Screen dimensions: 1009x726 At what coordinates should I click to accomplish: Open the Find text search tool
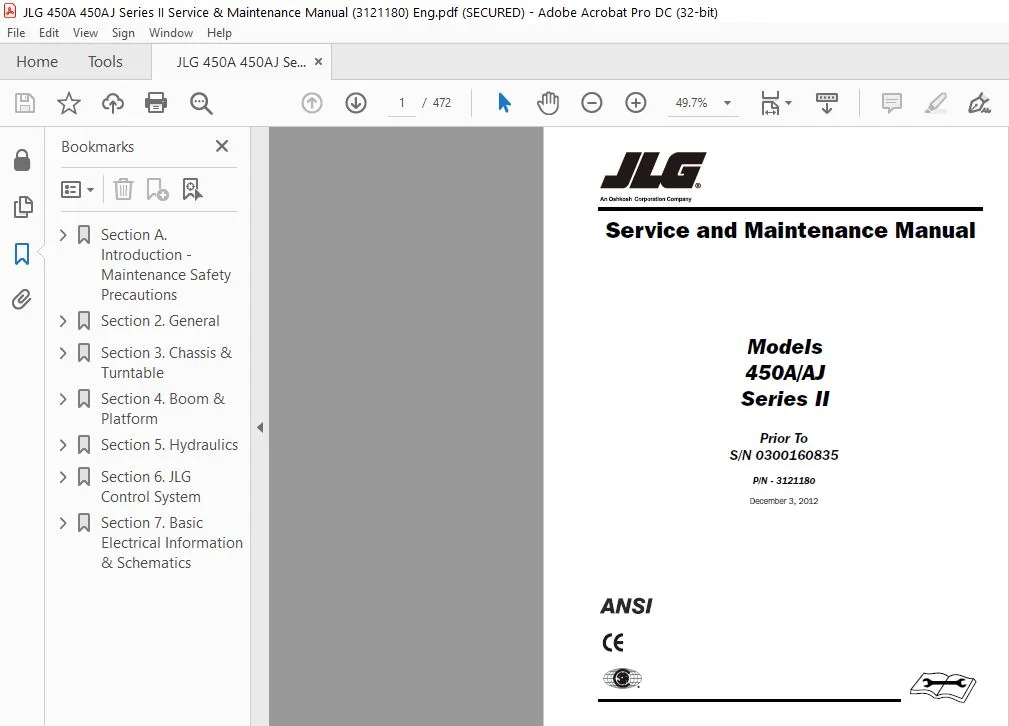point(201,103)
